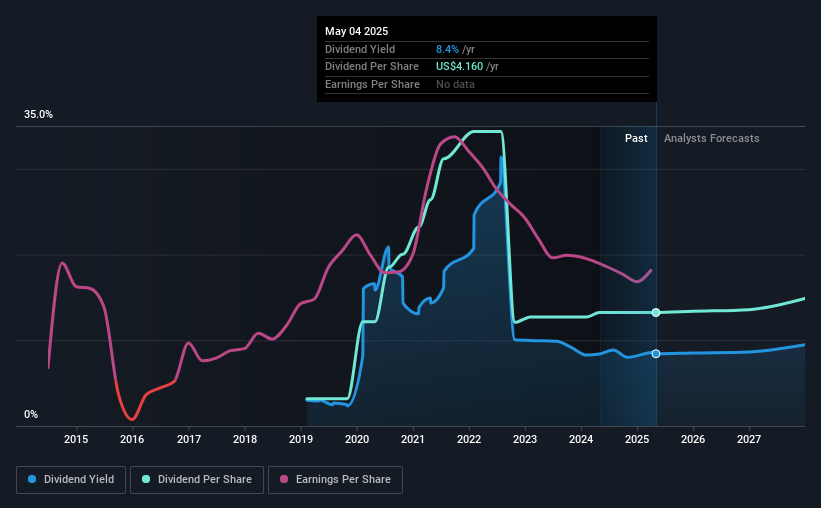Toggle the Dividend Per Share legend button
This screenshot has height=508, width=821.
tap(197, 480)
